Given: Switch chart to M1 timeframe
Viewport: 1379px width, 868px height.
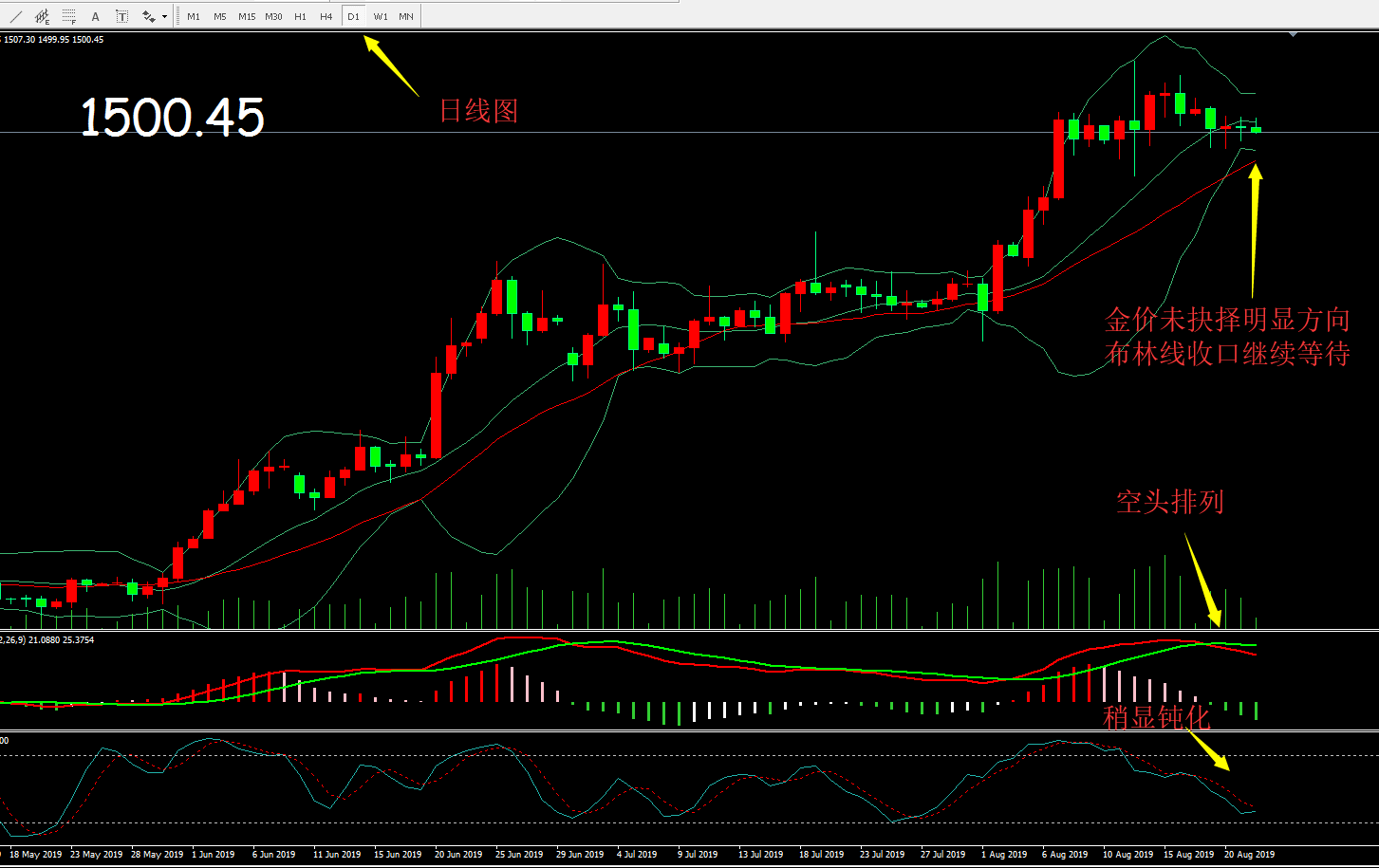Looking at the screenshot, I should click(194, 16).
